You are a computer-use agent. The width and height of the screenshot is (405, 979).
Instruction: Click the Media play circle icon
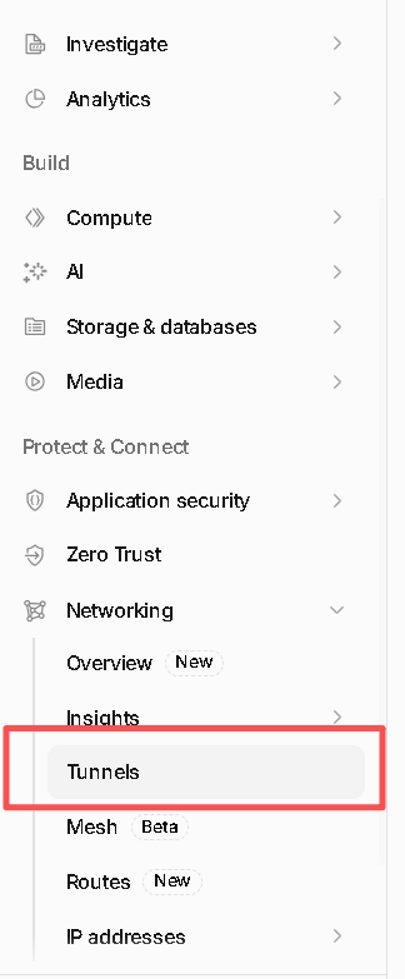[34, 381]
